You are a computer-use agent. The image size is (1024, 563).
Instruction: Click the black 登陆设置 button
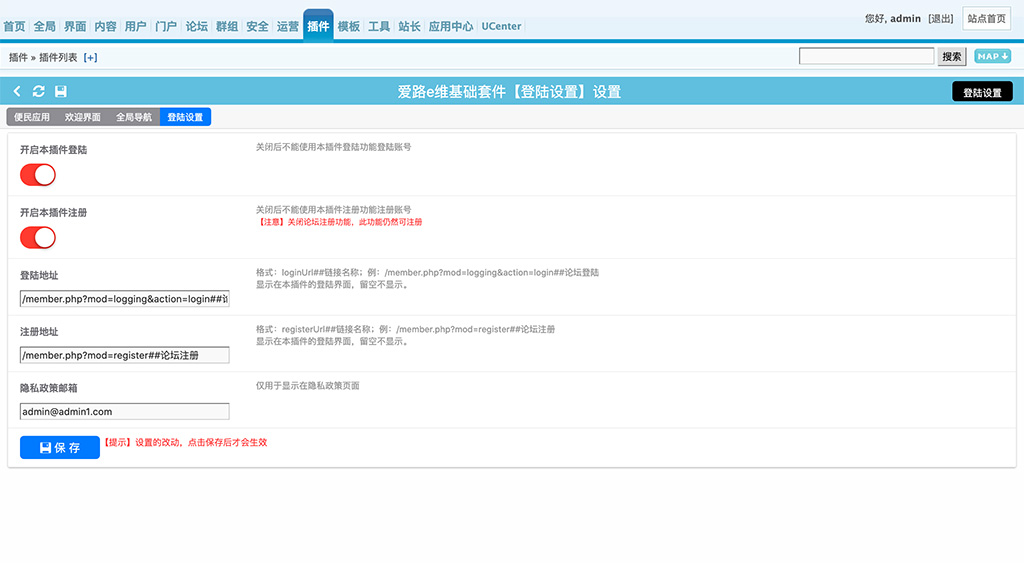(982, 92)
